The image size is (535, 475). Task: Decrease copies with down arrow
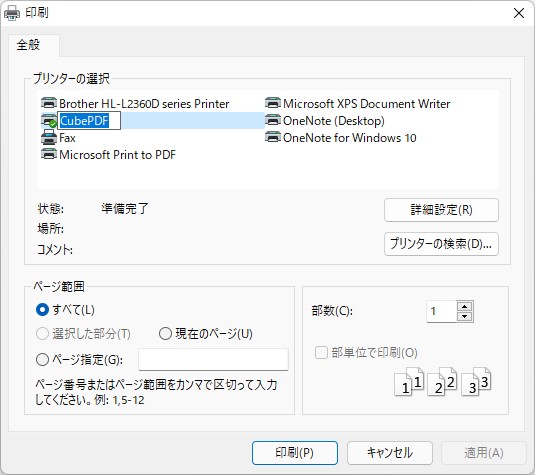click(x=464, y=316)
